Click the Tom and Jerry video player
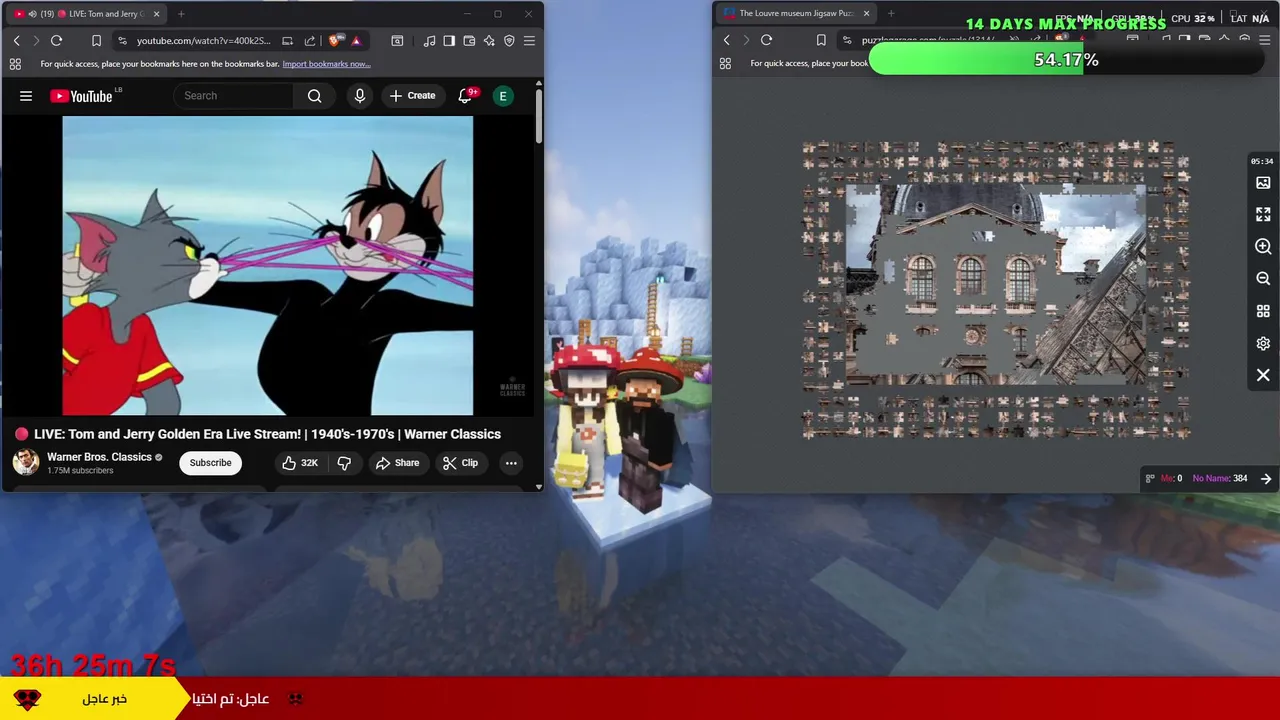 click(x=267, y=265)
